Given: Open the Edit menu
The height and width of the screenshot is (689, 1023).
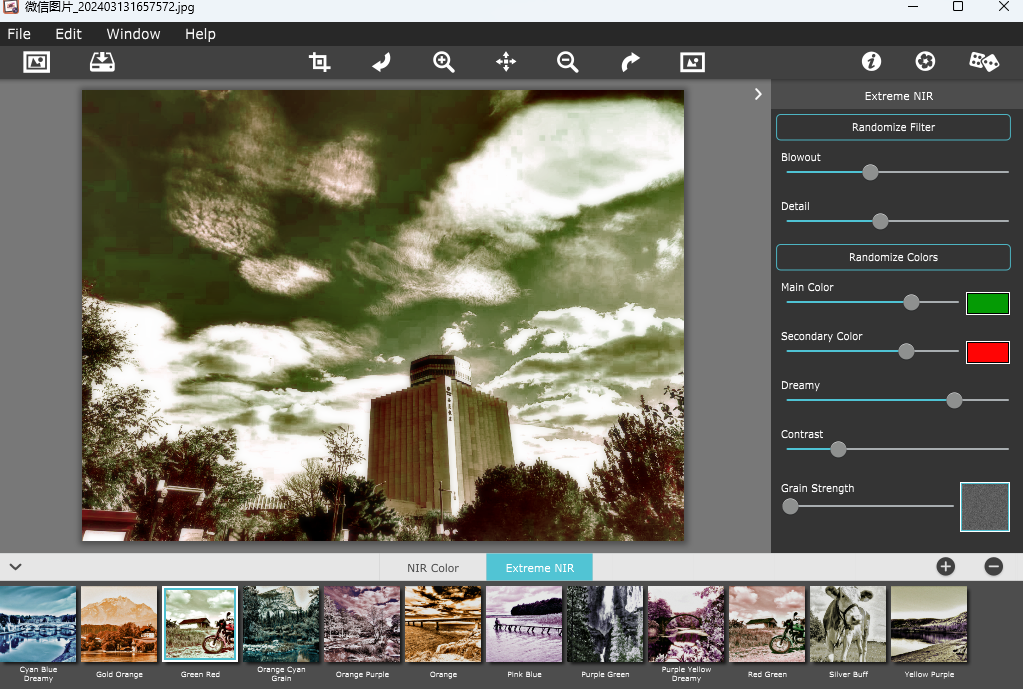Looking at the screenshot, I should 69,34.
